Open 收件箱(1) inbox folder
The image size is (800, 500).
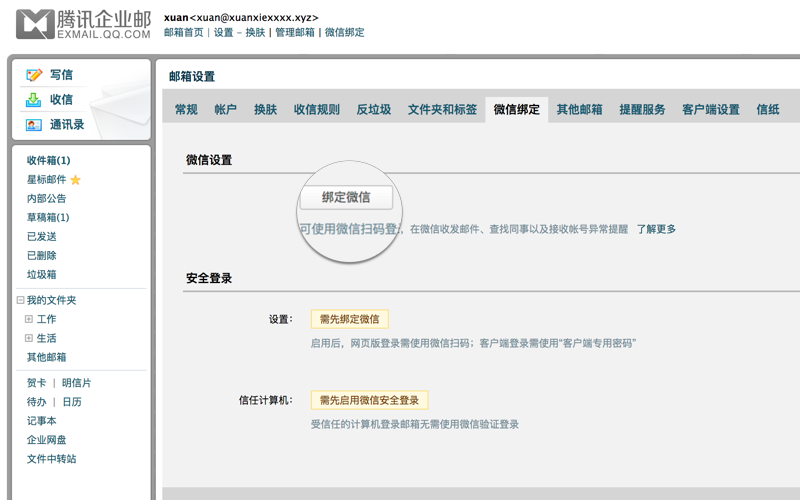[x=48, y=160]
